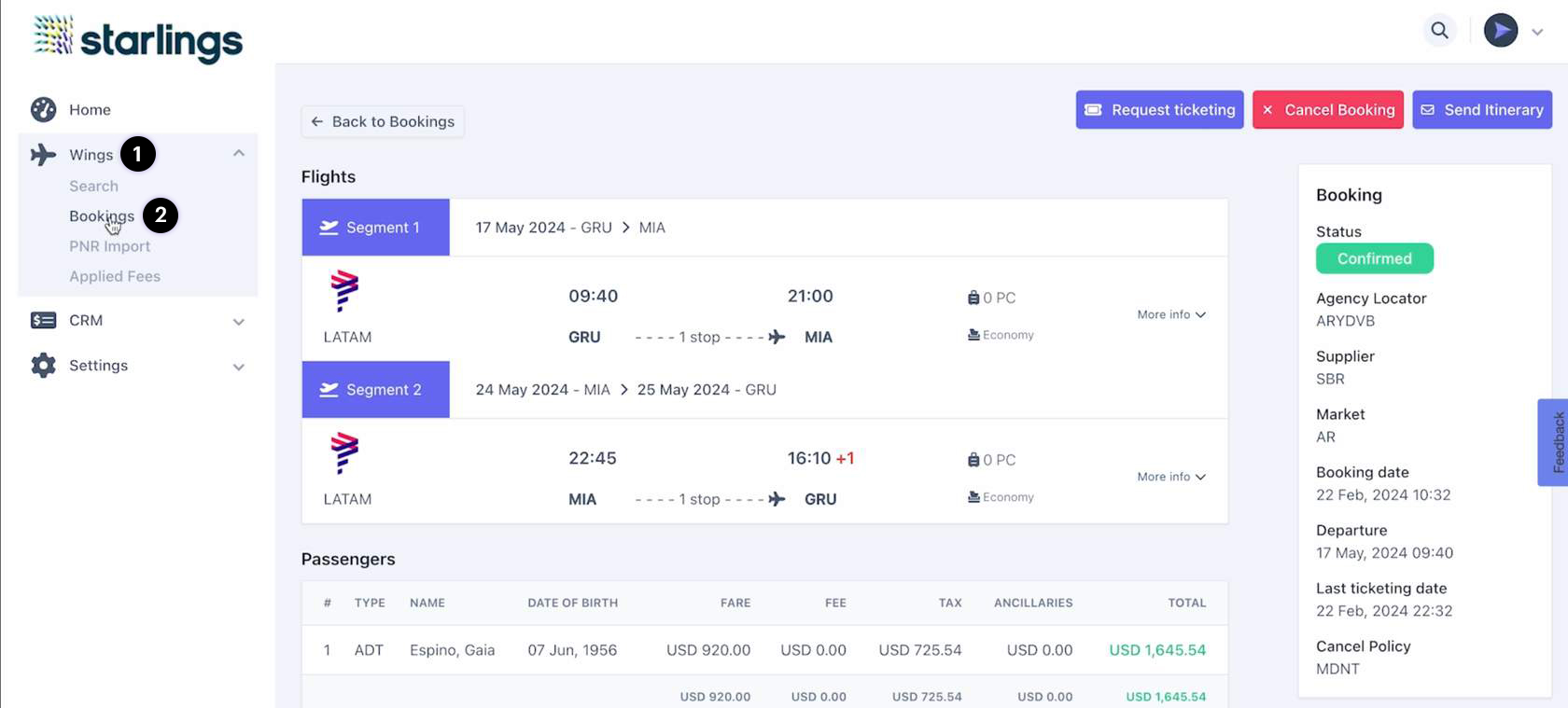Expand the Settings menu chevron
1568x708 pixels.
click(239, 367)
